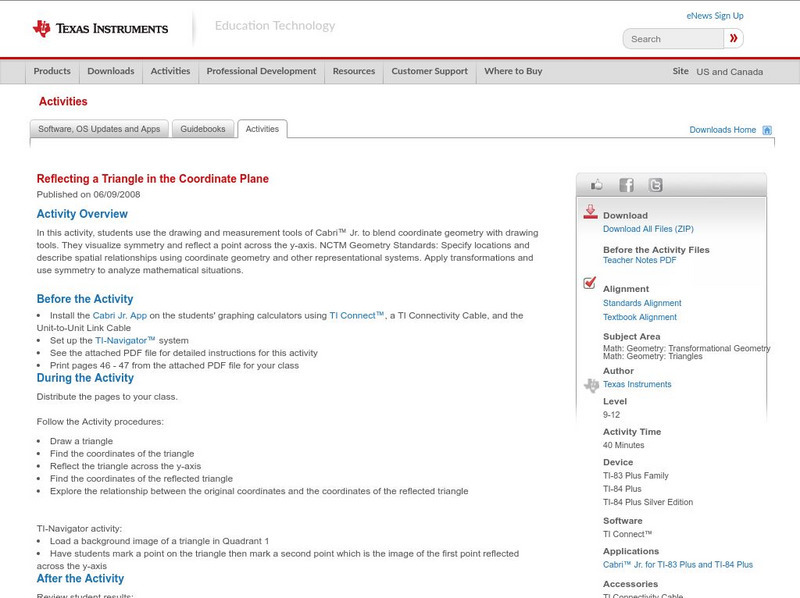Click Load a background image bullet
This screenshot has height=598, width=800.
tap(159, 541)
